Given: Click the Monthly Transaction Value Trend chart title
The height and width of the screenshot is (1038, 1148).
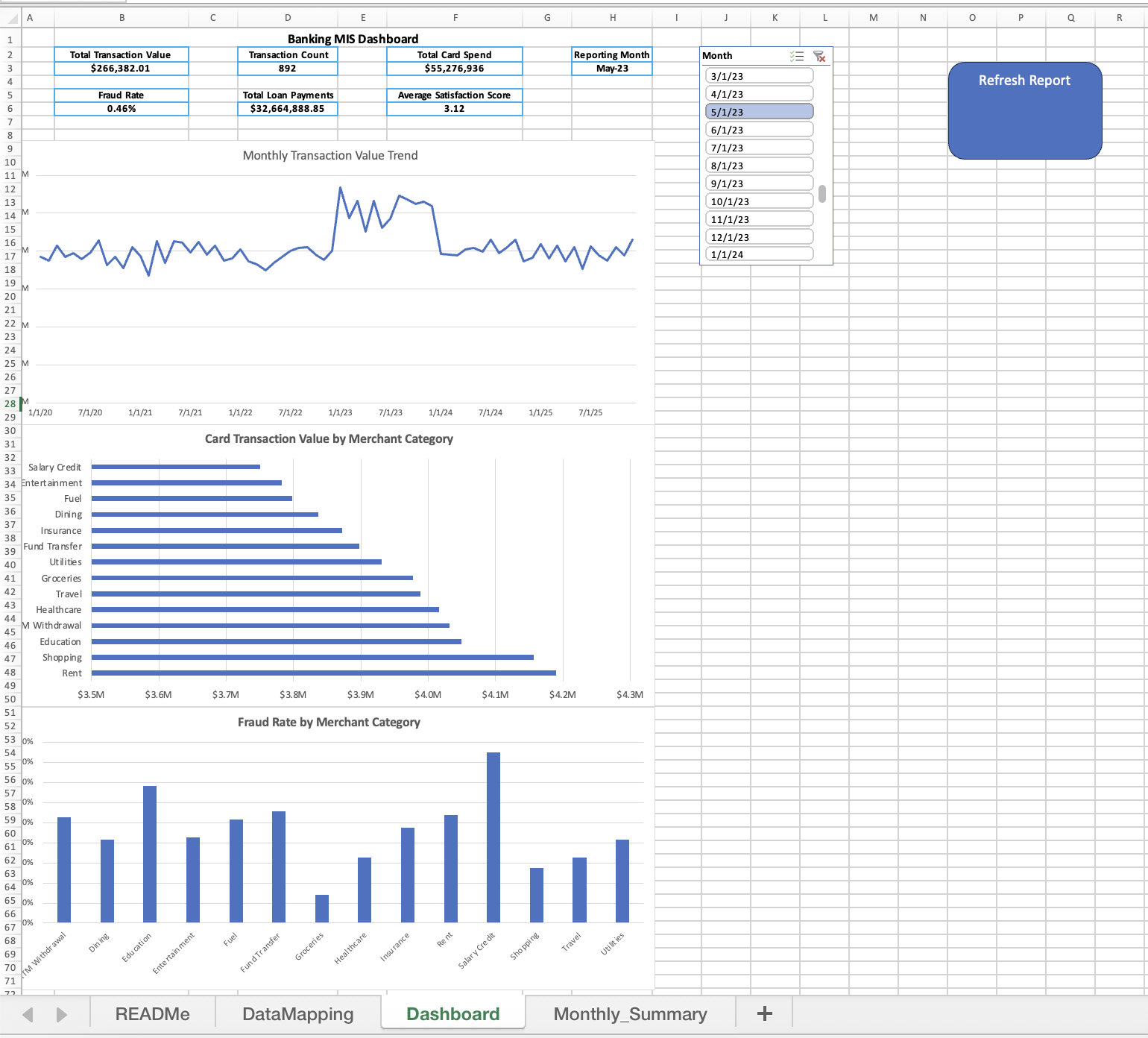Looking at the screenshot, I should pyautogui.click(x=330, y=155).
